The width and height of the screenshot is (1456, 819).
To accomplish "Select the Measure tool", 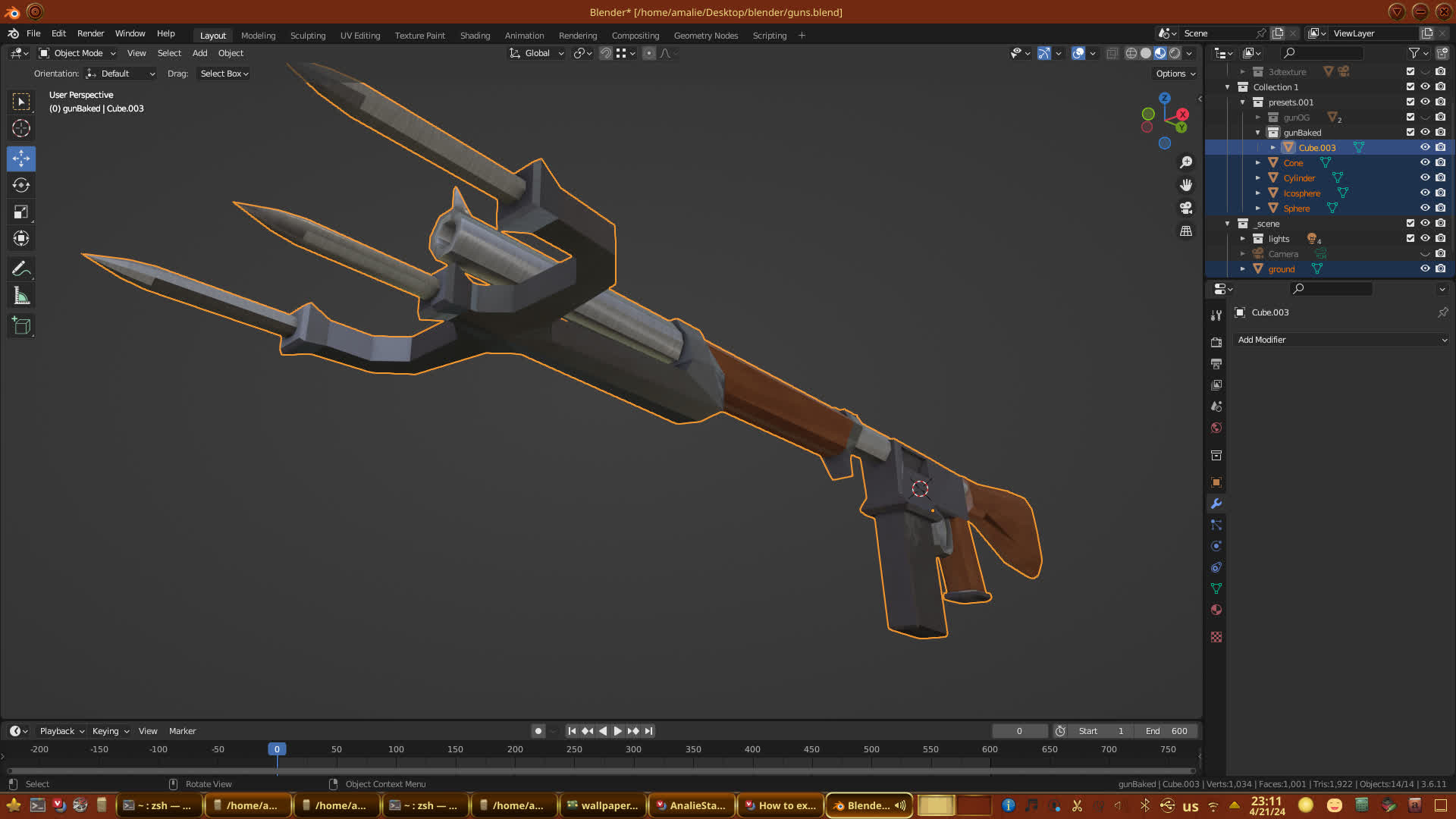I will coord(21,297).
